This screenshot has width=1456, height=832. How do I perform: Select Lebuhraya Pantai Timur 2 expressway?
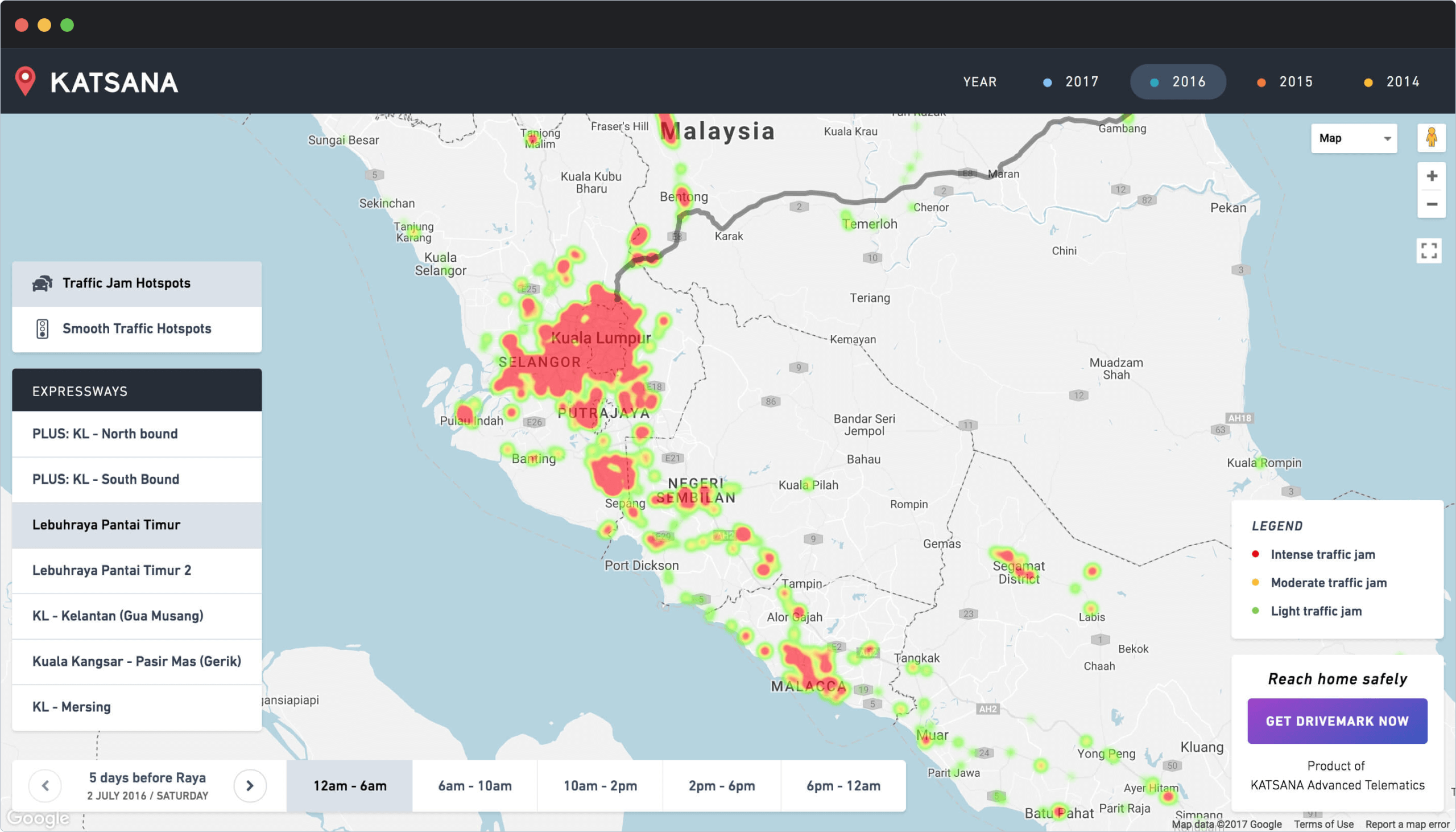pyautogui.click(x=137, y=570)
